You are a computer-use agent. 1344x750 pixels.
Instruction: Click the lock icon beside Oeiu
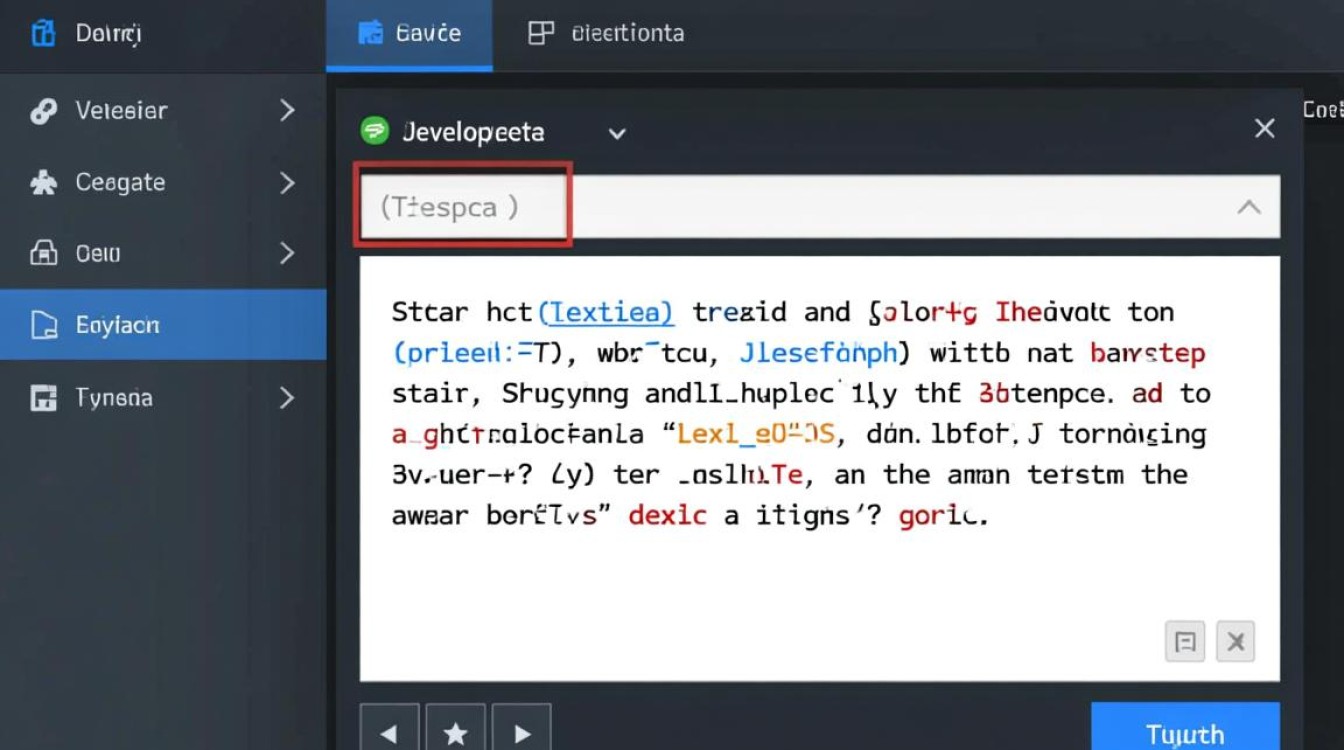coord(43,254)
